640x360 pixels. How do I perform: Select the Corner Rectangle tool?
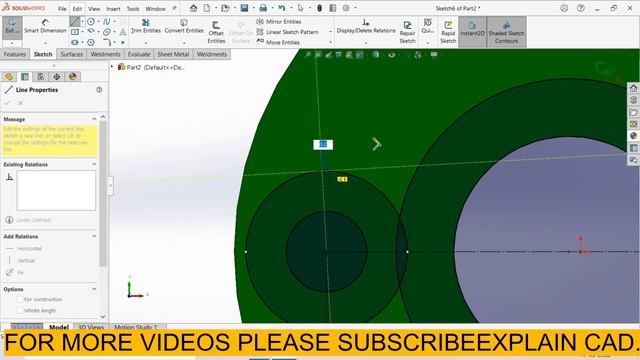[x=75, y=32]
